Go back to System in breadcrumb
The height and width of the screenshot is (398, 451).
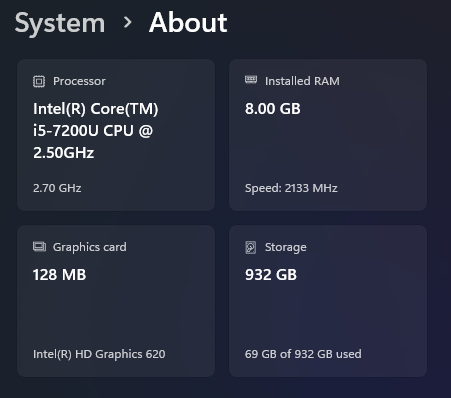click(x=60, y=23)
